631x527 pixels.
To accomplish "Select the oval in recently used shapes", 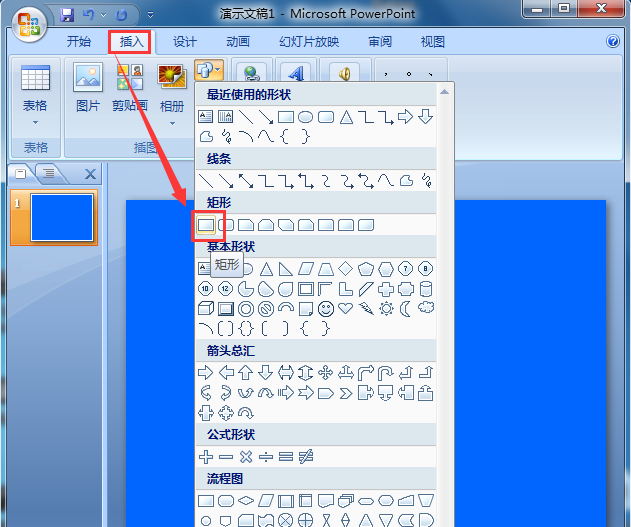I will 306,117.
